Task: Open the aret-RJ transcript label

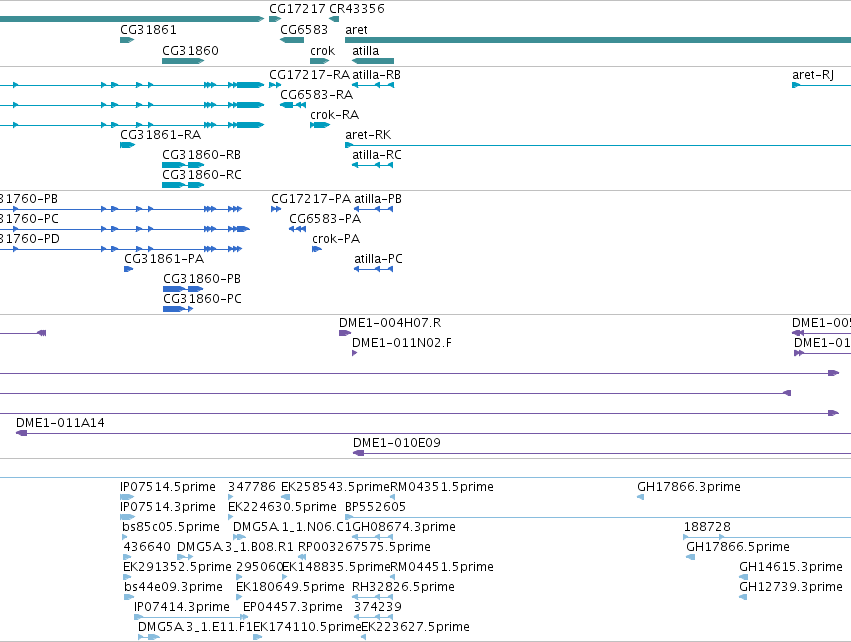Action: (x=813, y=74)
